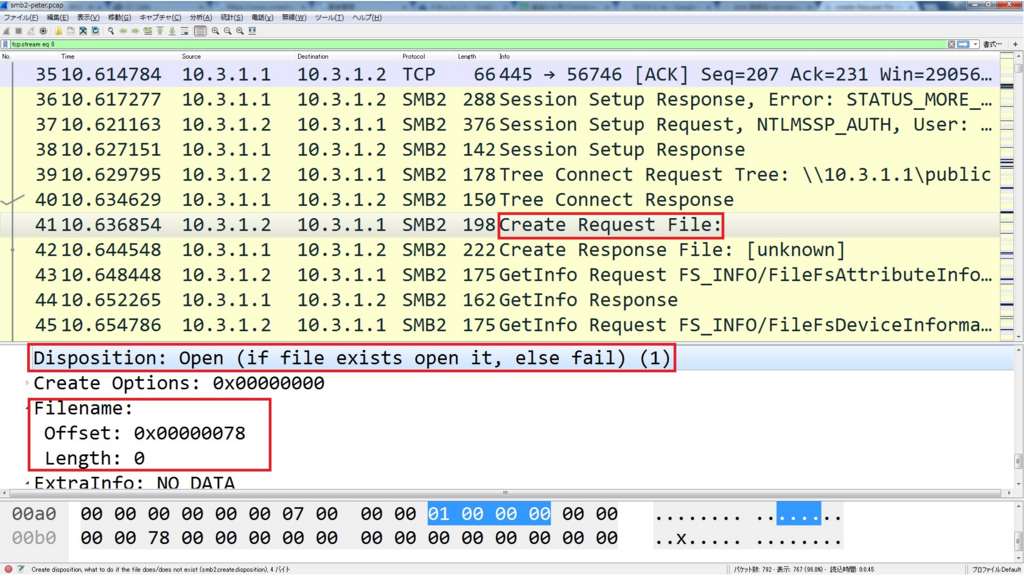Viewport: 1024px width, 576px height.
Task: Start a new packet capture (shark fin icon)
Action: click(7, 31)
